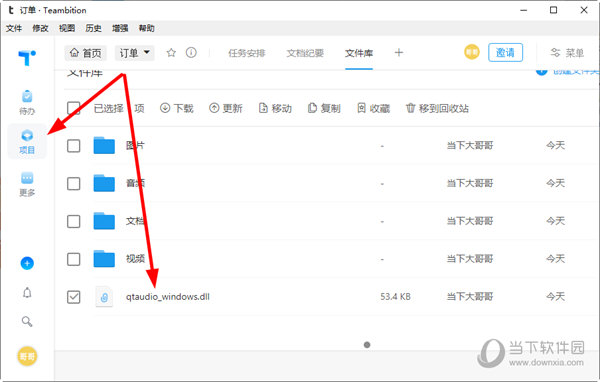Open the 文件 menu
Screen dimensions: 600x382
pos(14,28)
